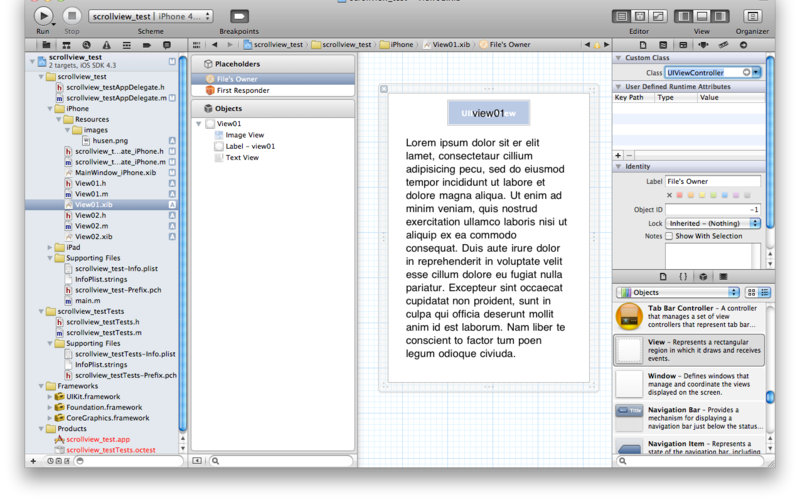Image resolution: width=800 pixels, height=502 pixels.
Task: Add a runtime attribute with plus button
Action: coord(618,155)
